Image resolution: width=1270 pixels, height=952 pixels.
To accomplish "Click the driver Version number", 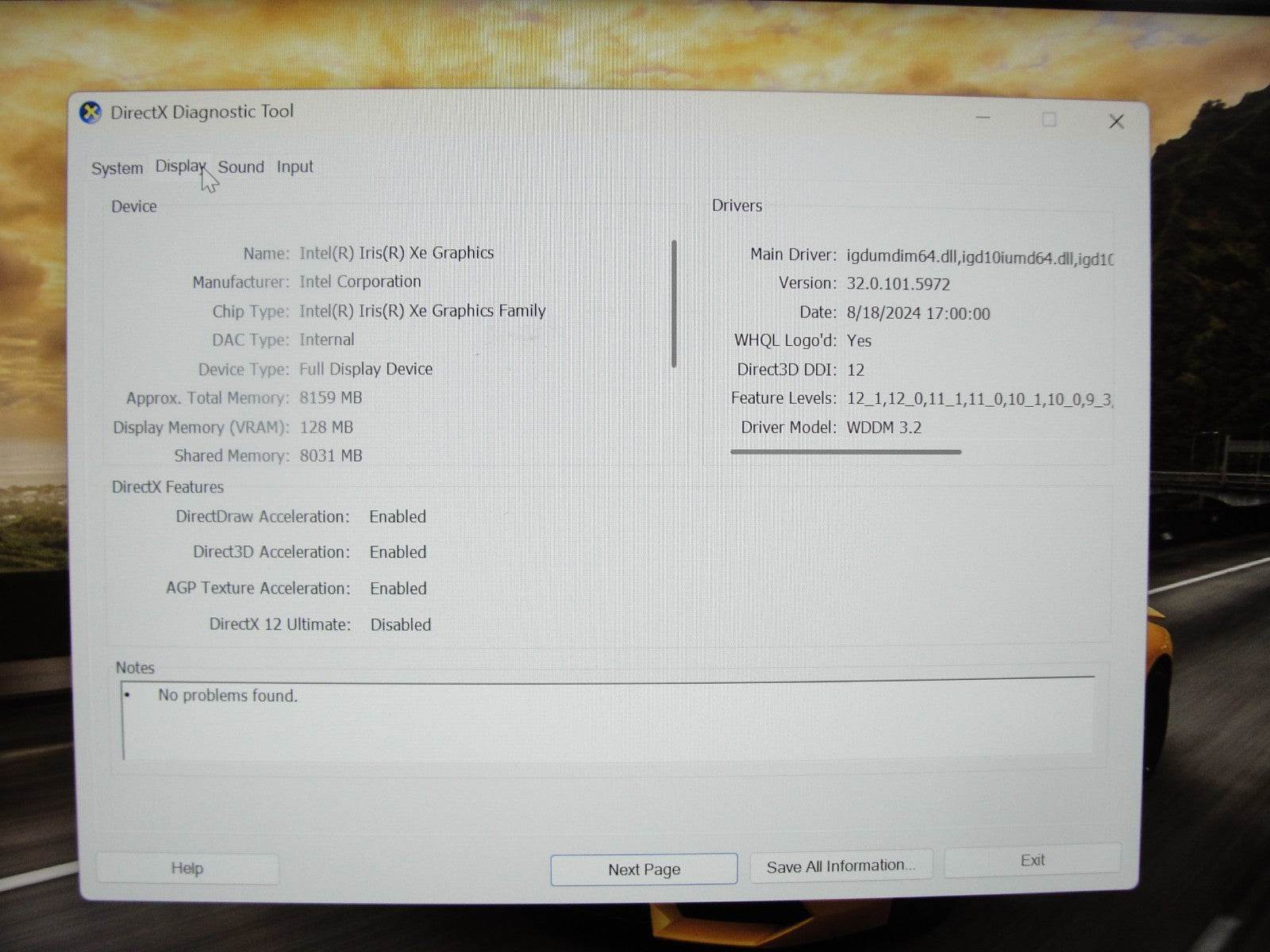I will click(899, 283).
